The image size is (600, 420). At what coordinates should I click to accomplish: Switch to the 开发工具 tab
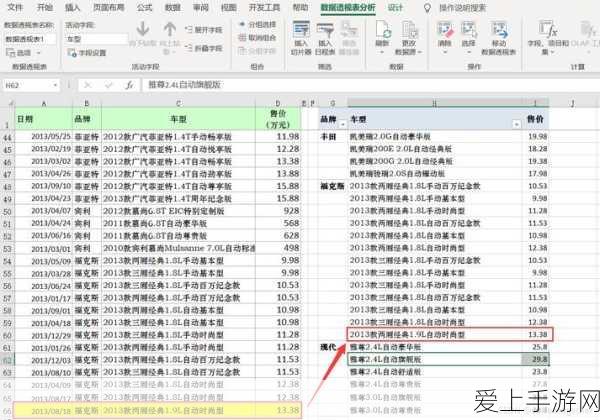[264, 7]
